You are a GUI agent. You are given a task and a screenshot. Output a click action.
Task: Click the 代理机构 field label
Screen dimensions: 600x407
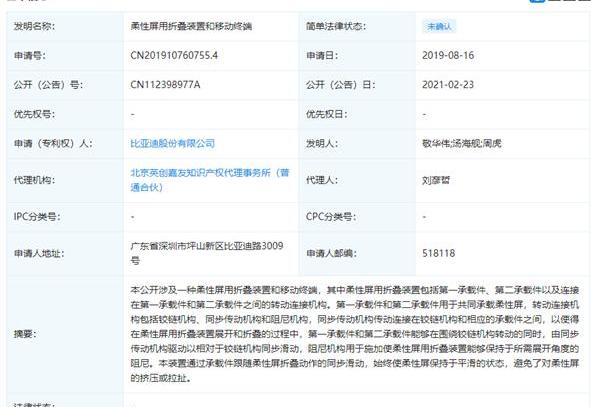[x=34, y=180]
